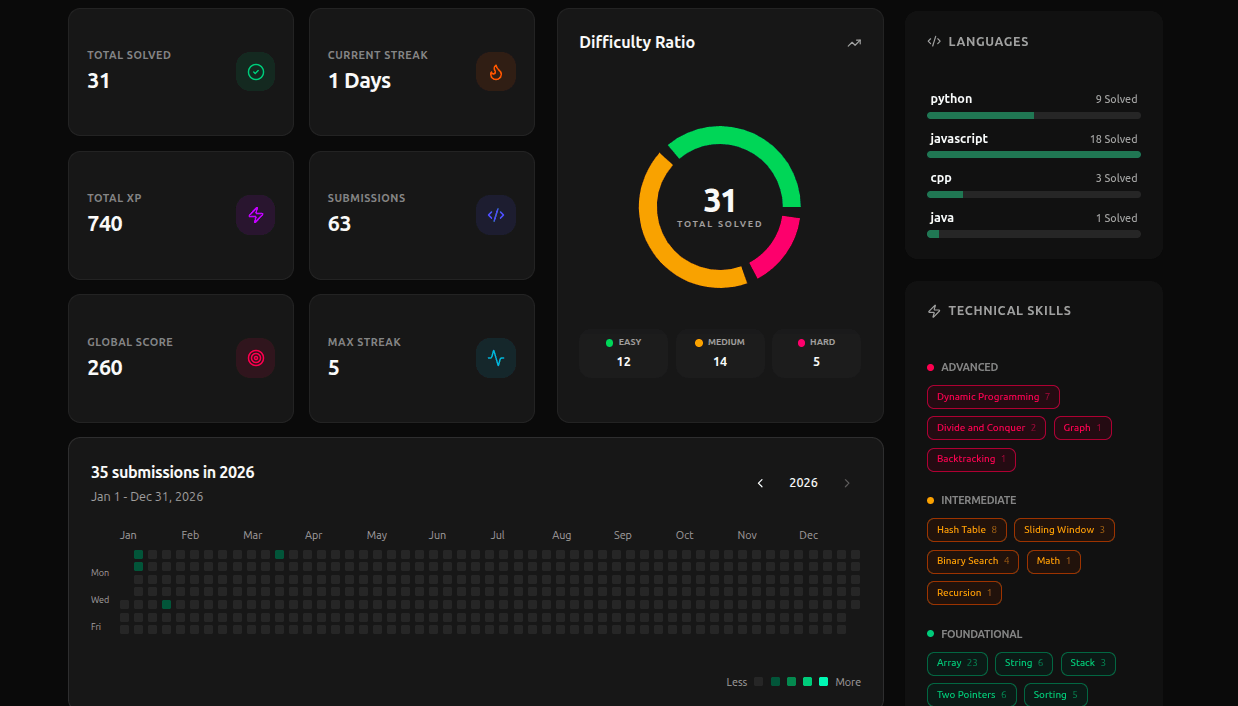Click the green heatmap cell in March
This screenshot has height=706, width=1238.
click(x=280, y=554)
